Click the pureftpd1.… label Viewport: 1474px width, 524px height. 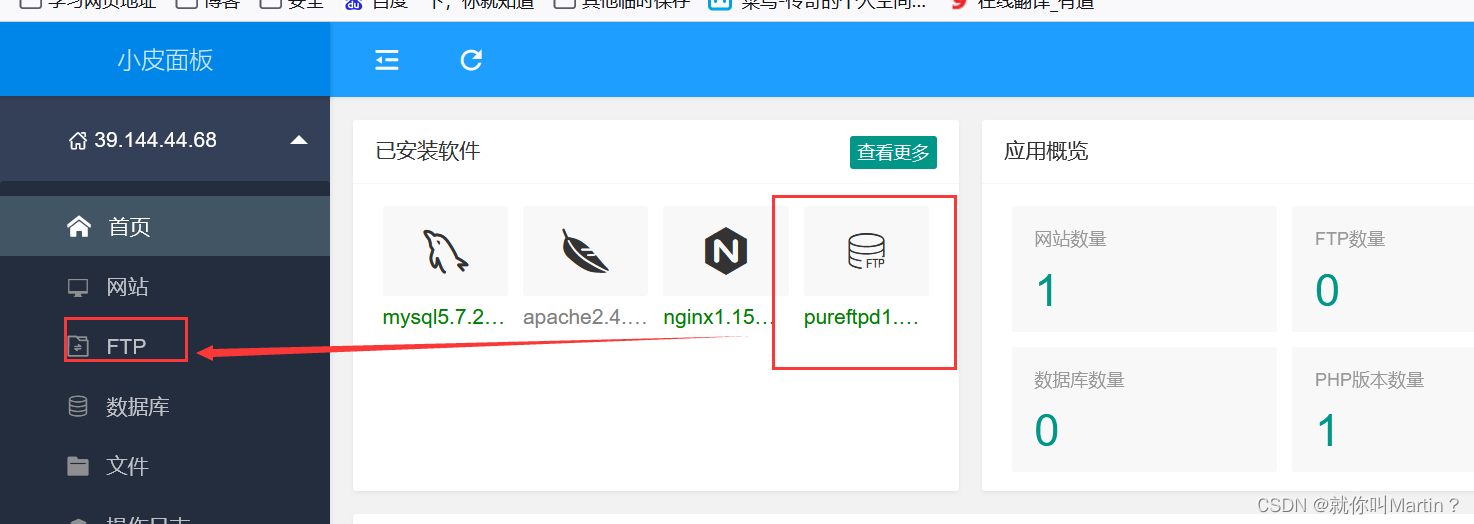pos(861,317)
